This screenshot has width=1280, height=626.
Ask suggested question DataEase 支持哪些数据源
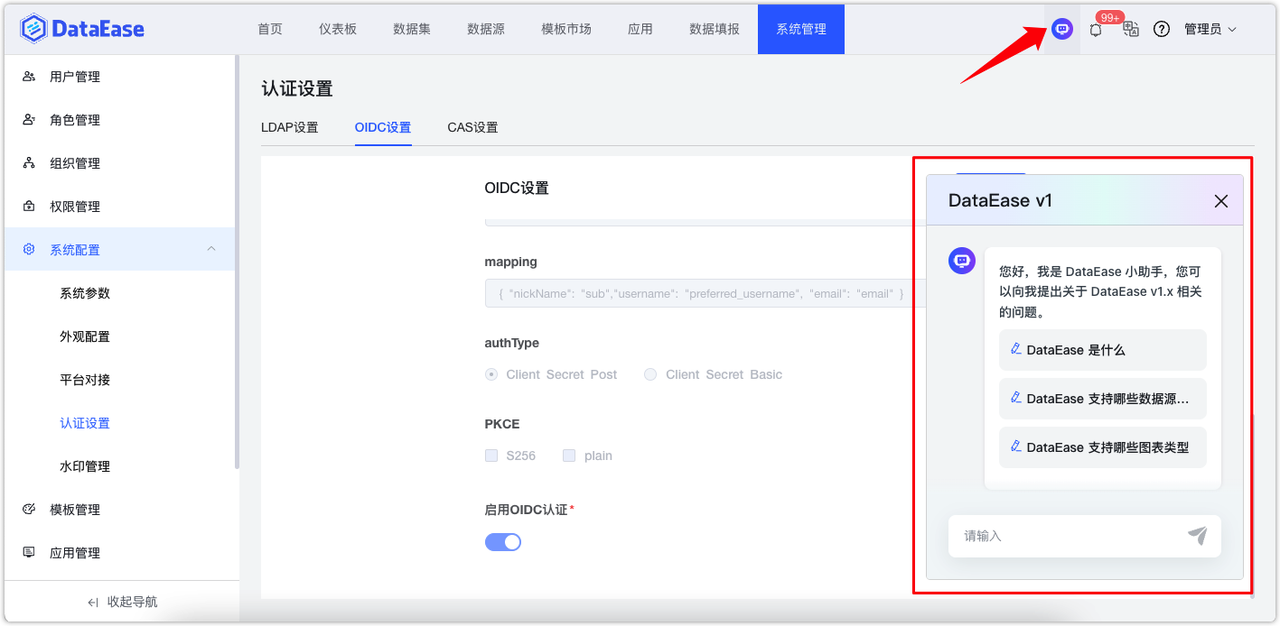click(x=1103, y=398)
